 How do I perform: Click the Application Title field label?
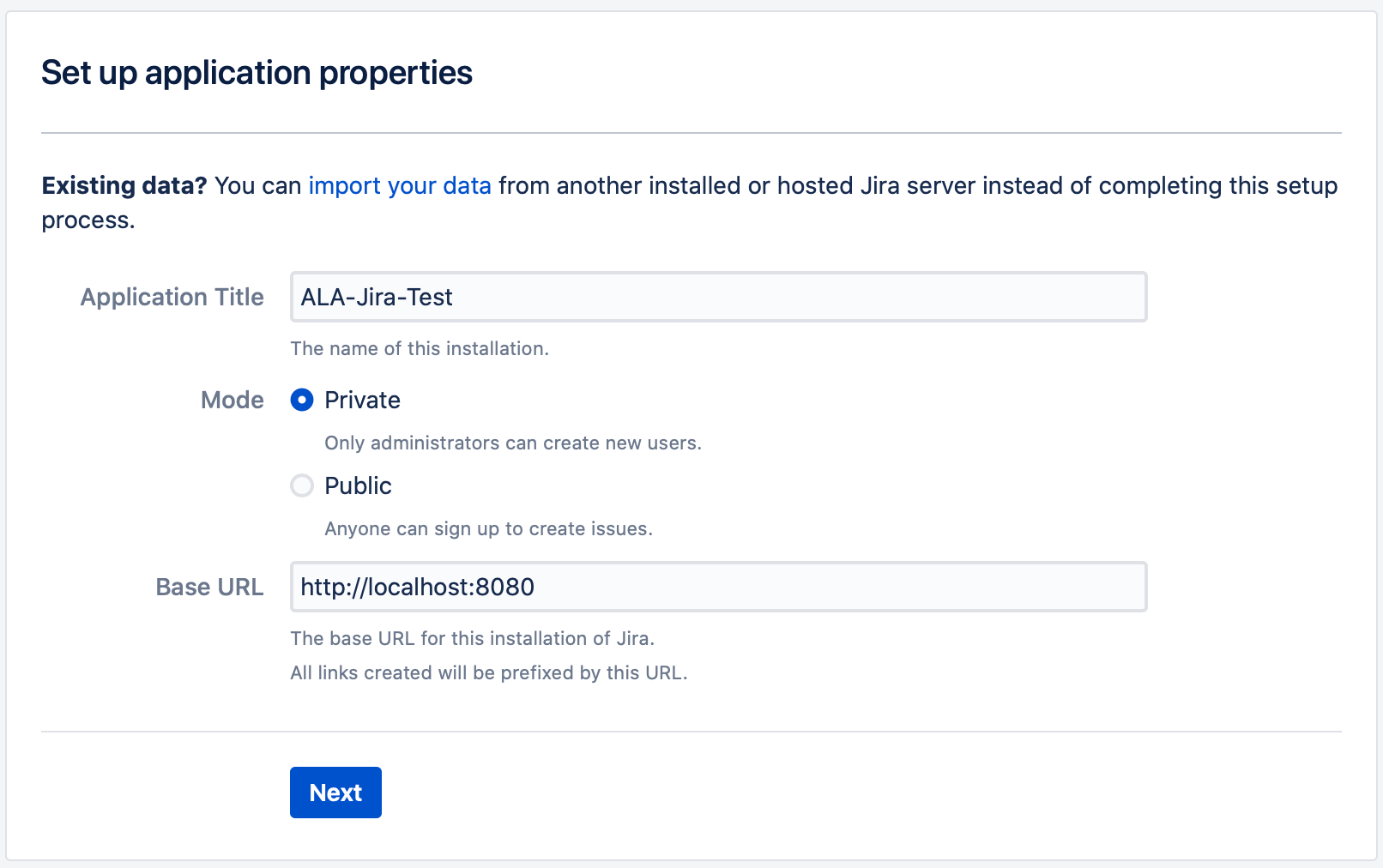coord(172,297)
